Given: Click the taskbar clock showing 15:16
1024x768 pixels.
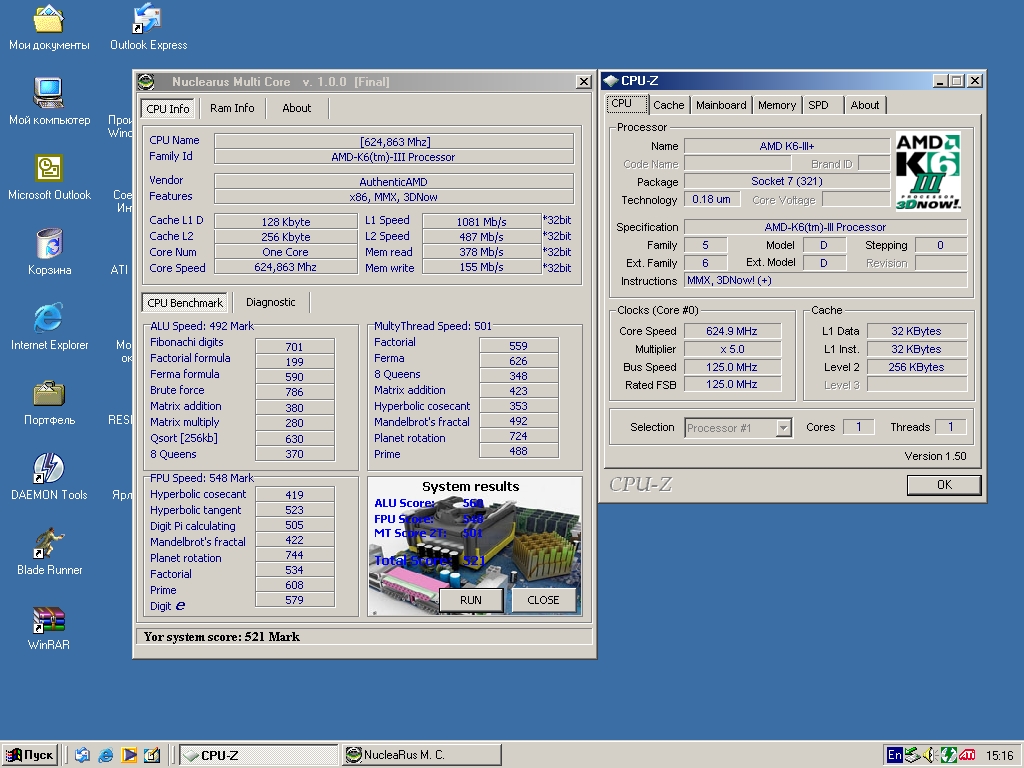Looking at the screenshot, I should click(x=1000, y=756).
